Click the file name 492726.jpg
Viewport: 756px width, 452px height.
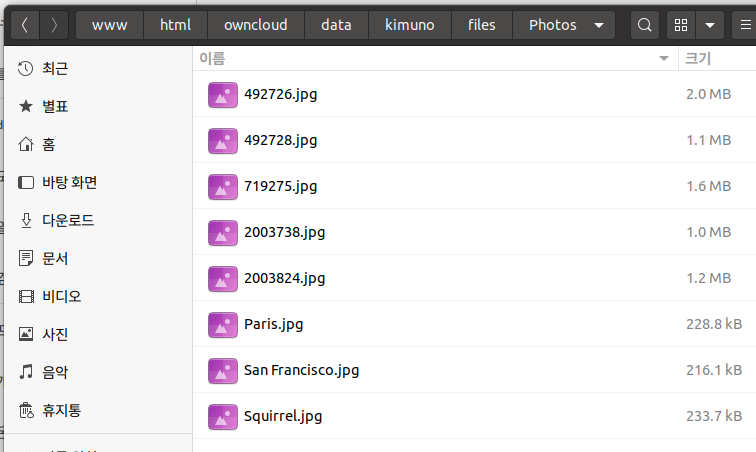[x=281, y=95]
